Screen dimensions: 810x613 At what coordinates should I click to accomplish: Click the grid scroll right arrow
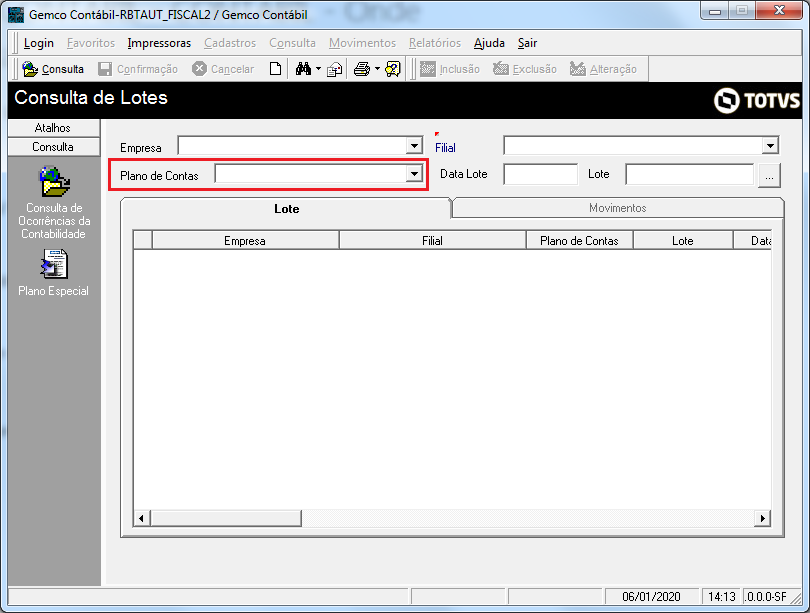(762, 518)
